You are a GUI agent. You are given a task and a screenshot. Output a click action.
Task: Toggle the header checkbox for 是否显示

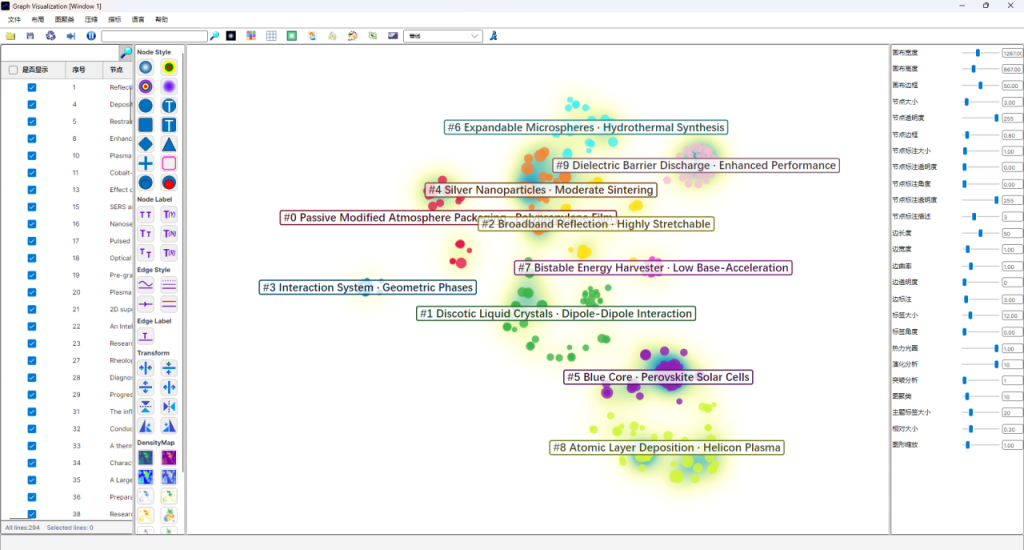(13, 70)
